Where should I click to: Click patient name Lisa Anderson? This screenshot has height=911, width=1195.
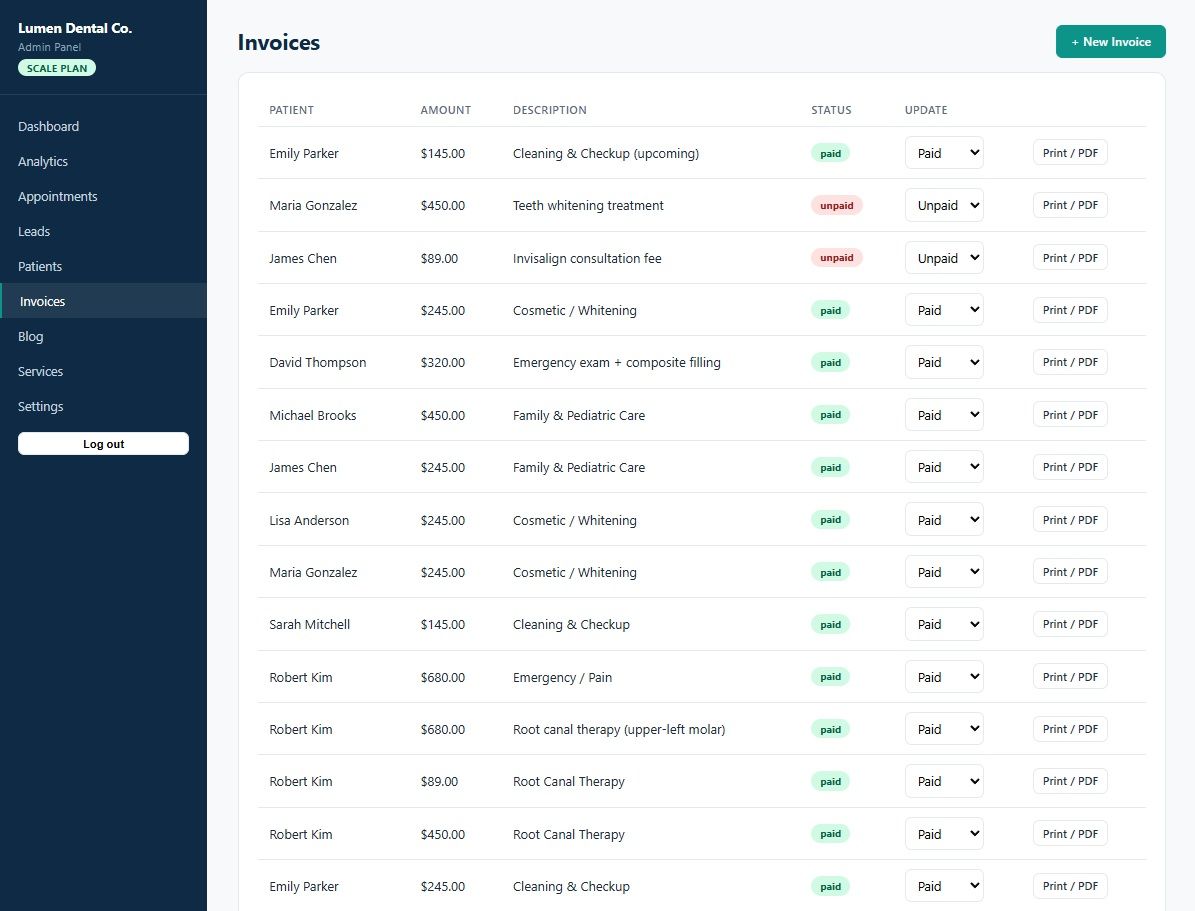pos(309,520)
